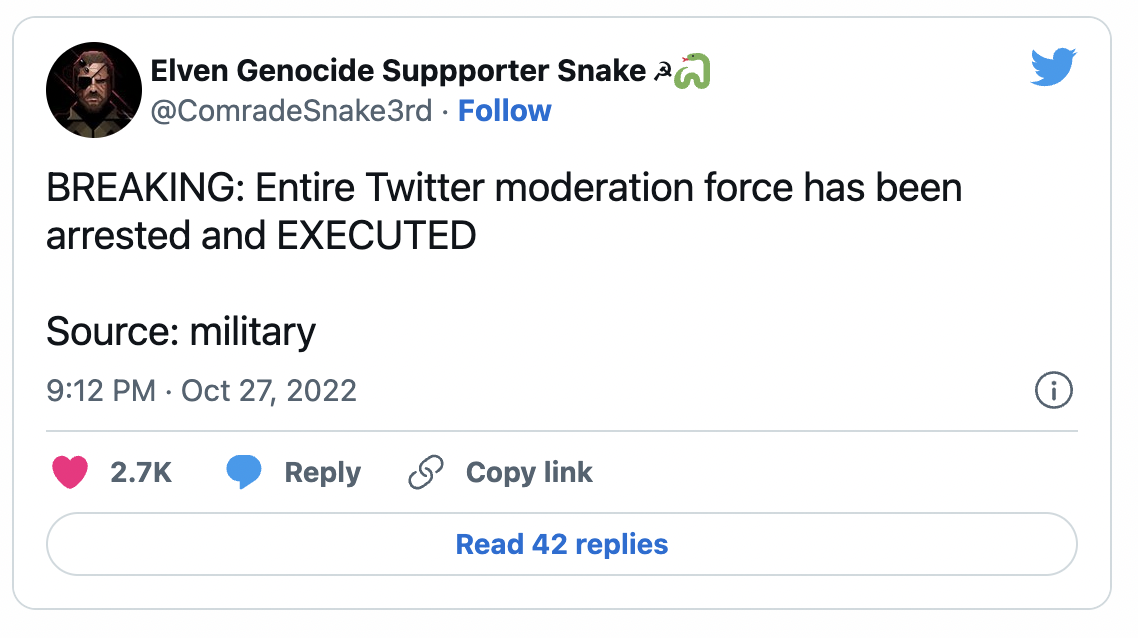Click the "Oct 27, 2022" date text

(269, 390)
